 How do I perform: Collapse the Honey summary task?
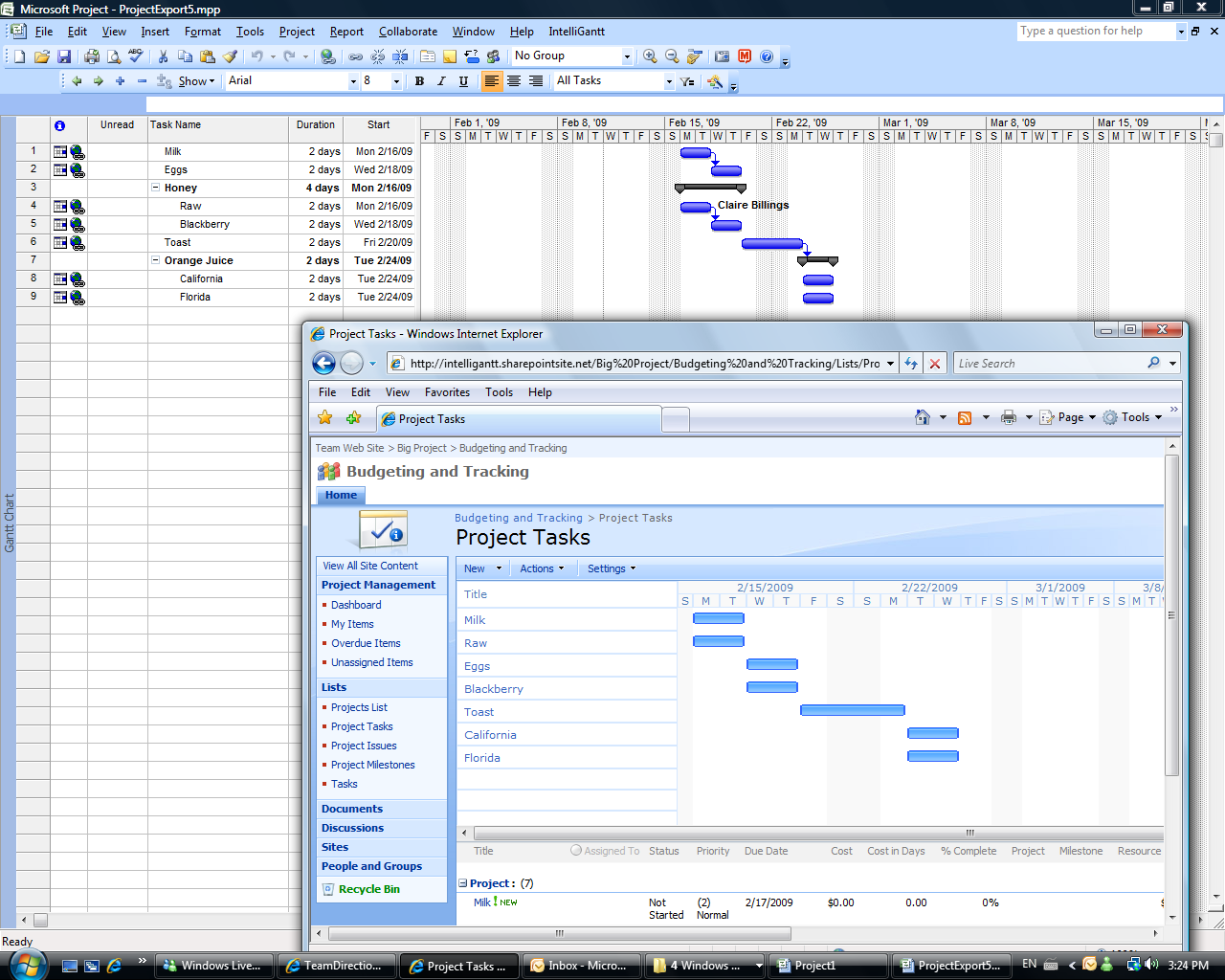pyautogui.click(x=156, y=188)
